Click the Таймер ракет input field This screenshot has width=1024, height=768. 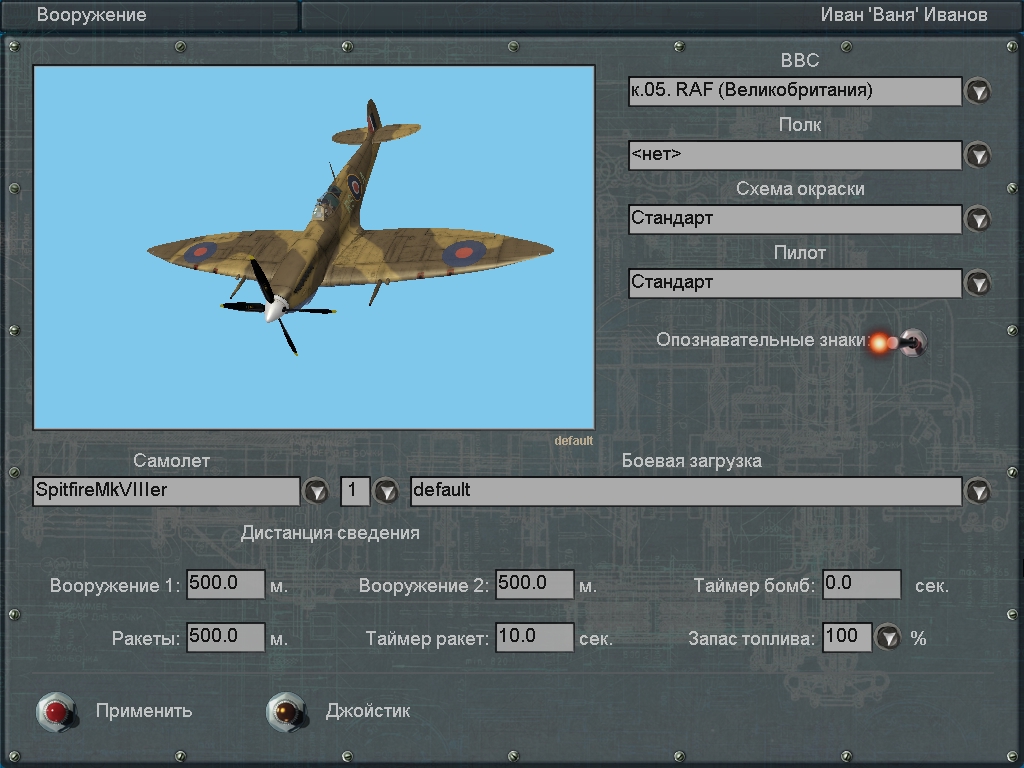[534, 637]
